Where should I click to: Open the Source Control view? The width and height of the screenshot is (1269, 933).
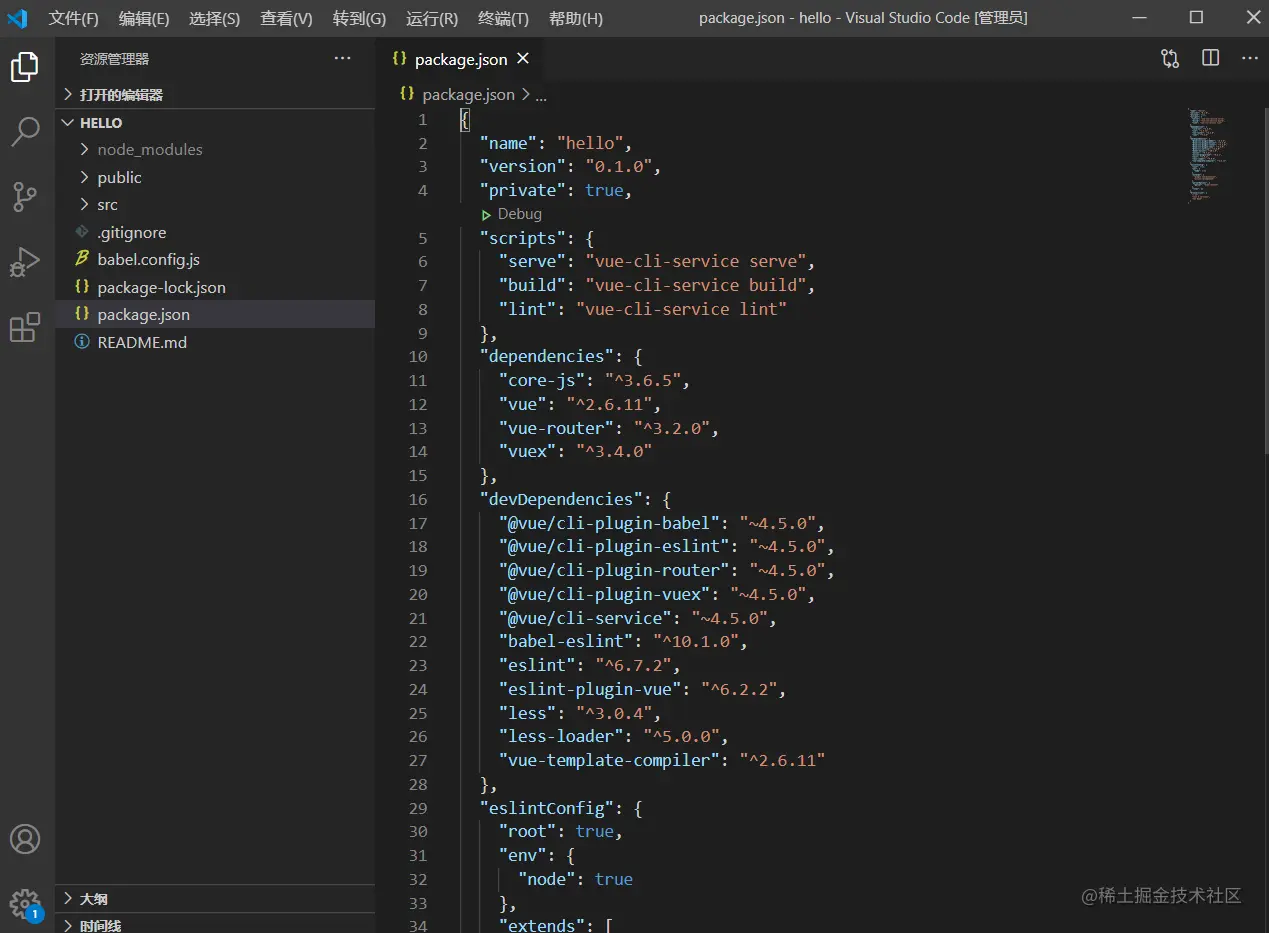25,197
